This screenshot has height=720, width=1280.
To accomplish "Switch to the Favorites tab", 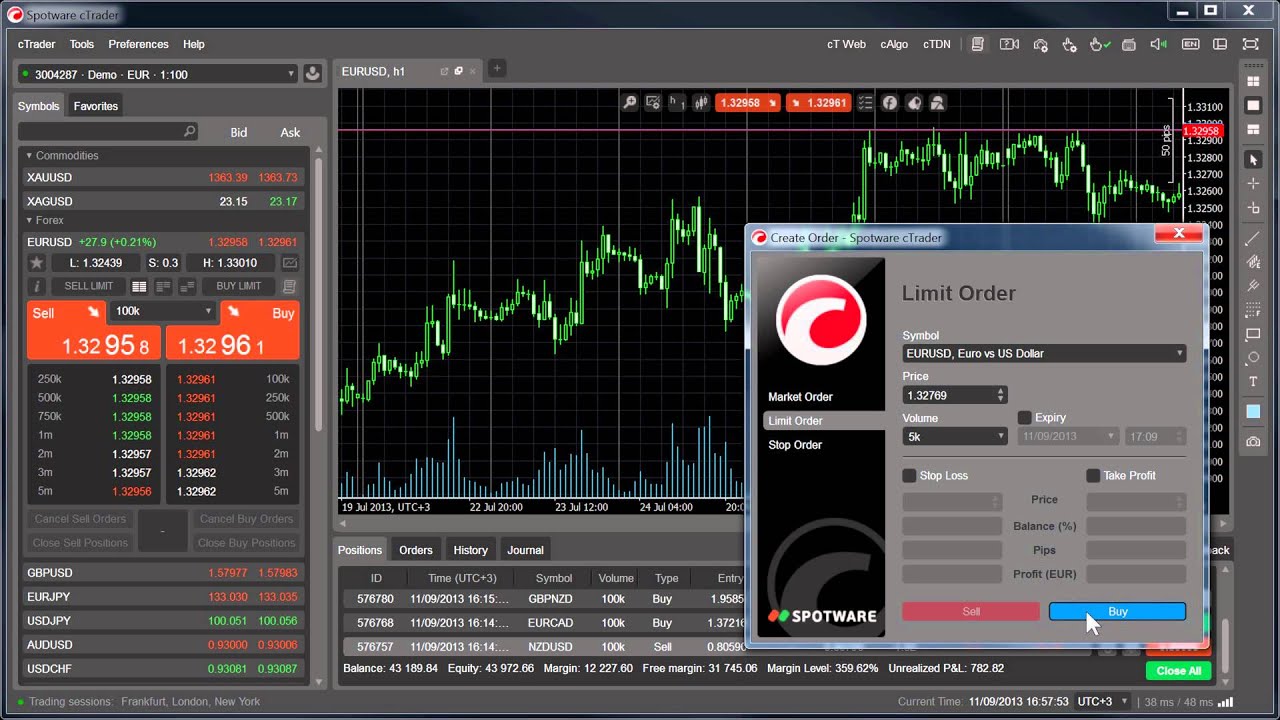I will click(x=96, y=106).
